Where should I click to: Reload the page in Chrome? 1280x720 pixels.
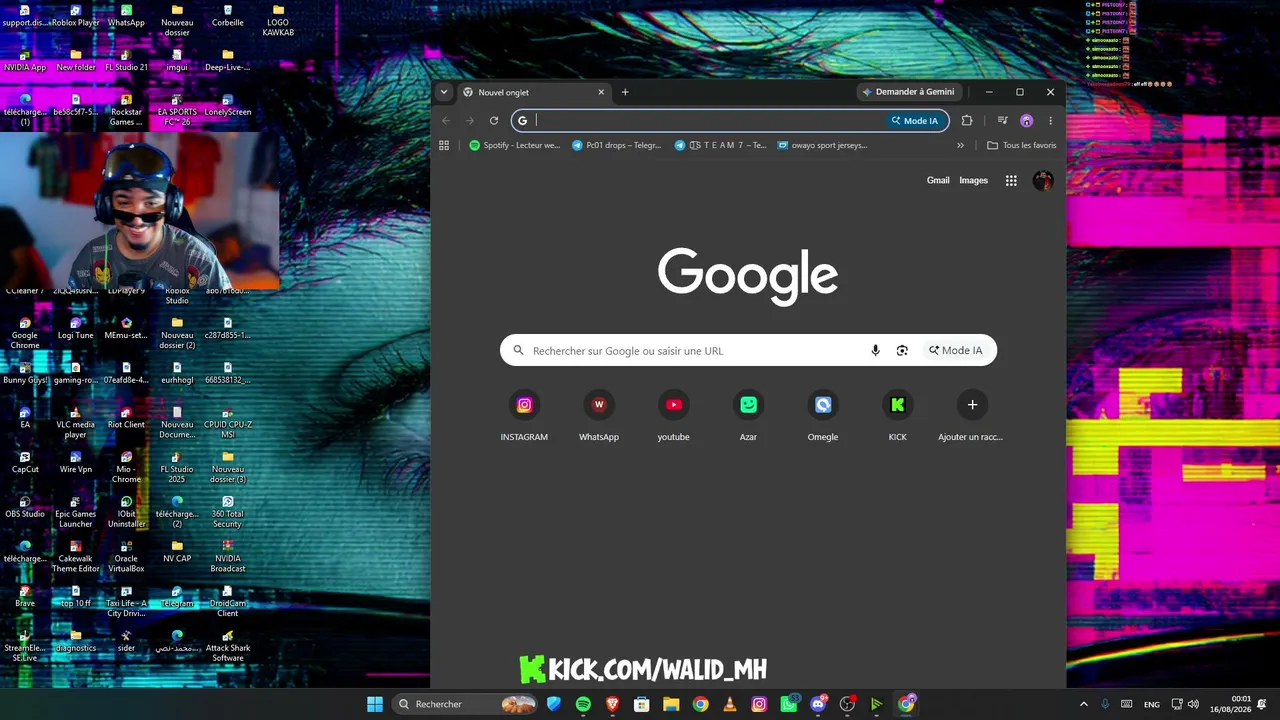[x=494, y=121]
